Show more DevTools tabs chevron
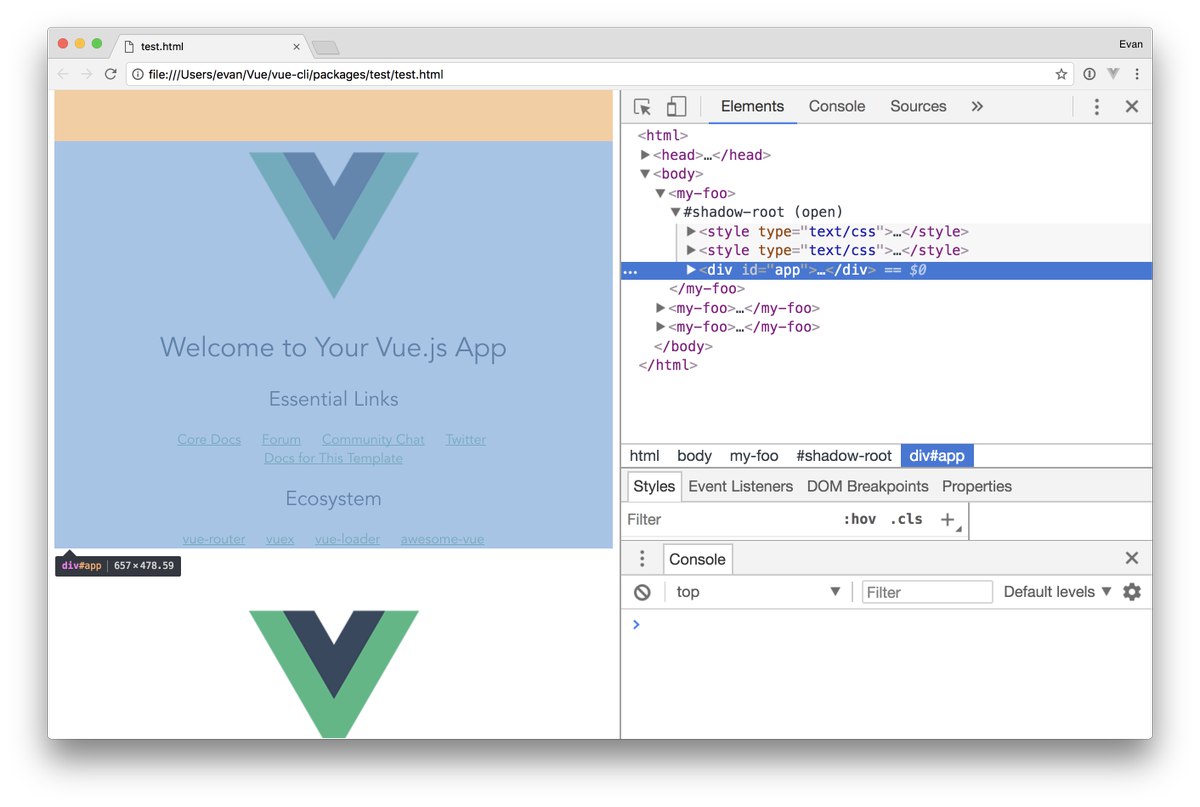 [x=977, y=106]
